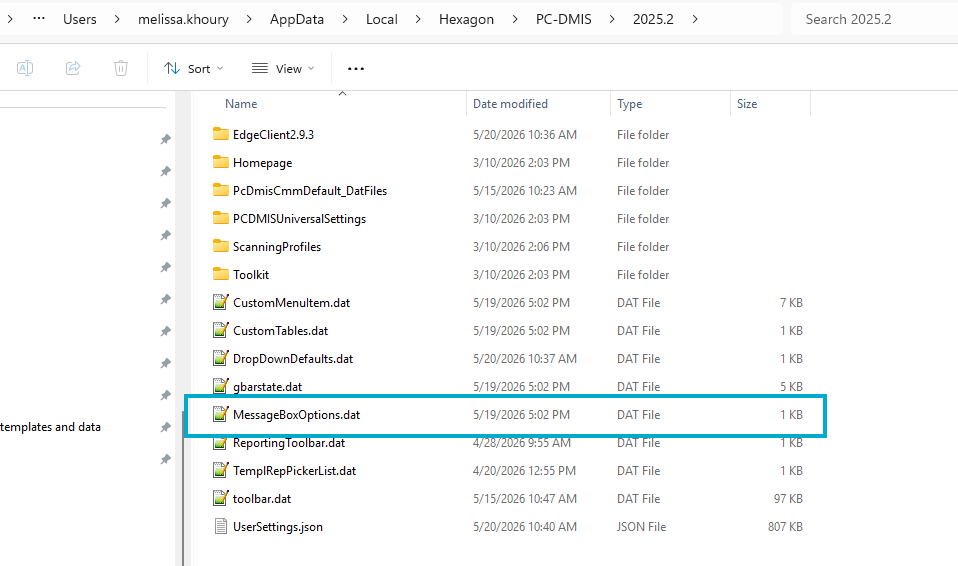
Task: Navigate to melissa.khoury in breadcrumb
Action: tap(183, 19)
